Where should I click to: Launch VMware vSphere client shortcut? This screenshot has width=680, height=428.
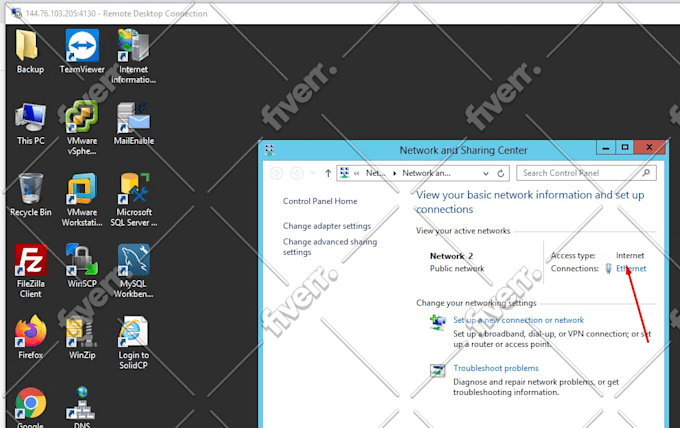click(x=82, y=128)
